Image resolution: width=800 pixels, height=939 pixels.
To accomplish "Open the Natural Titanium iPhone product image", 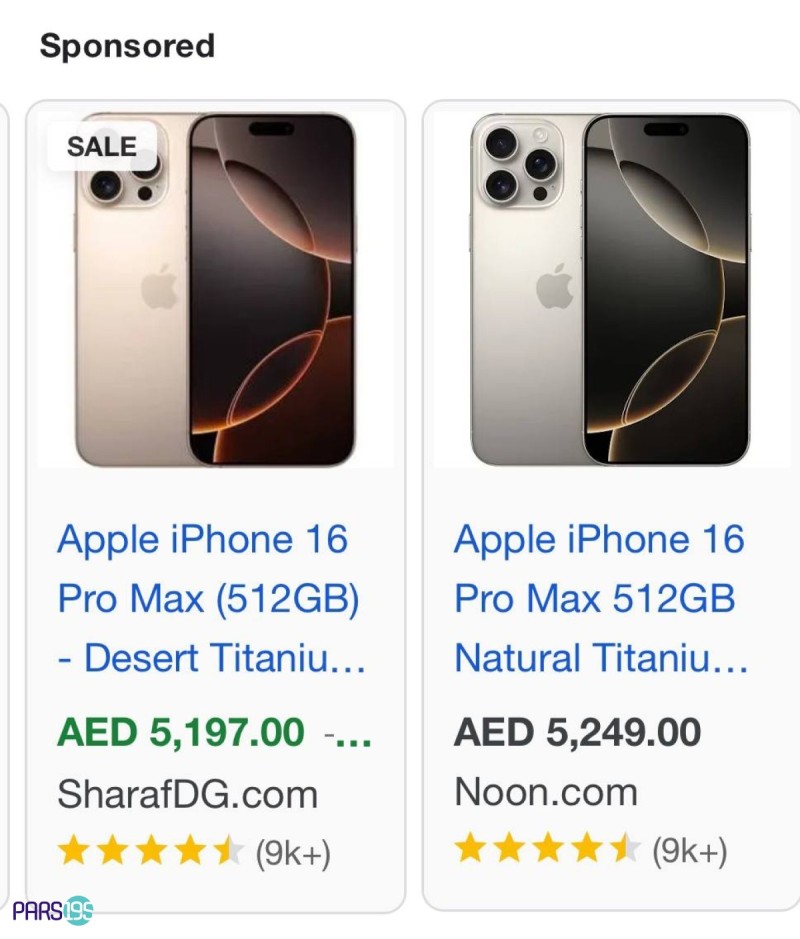I will (612, 289).
